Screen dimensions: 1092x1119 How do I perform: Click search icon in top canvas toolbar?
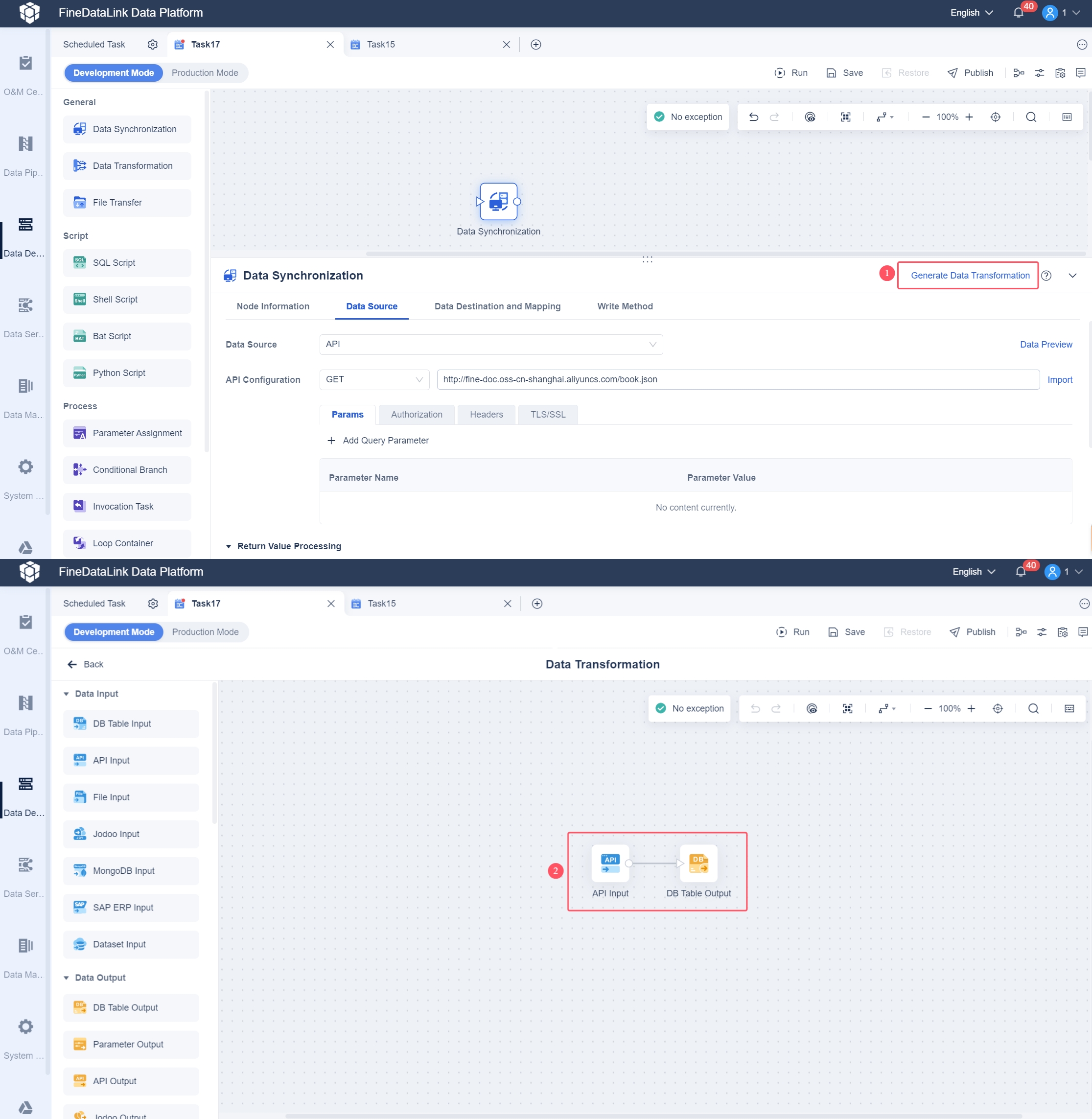[1031, 117]
